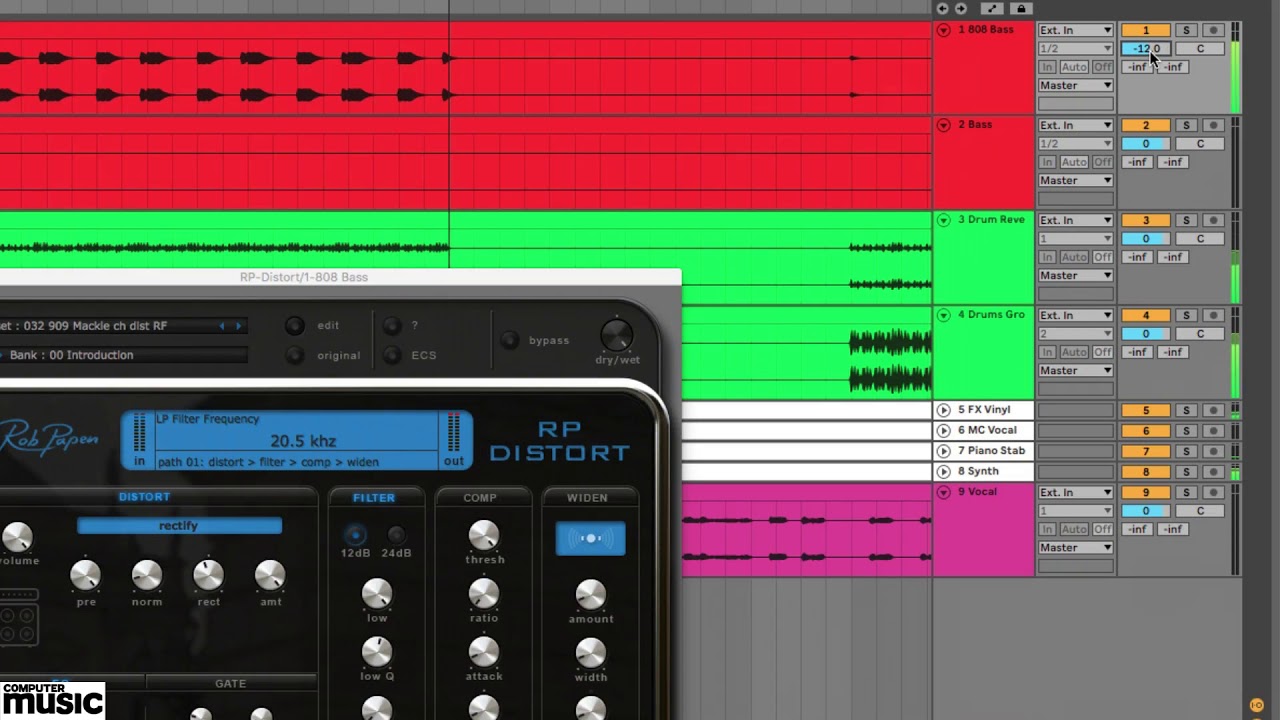Open the 1/2 input channel dropdown on 2 Bass

[x=1075, y=143]
